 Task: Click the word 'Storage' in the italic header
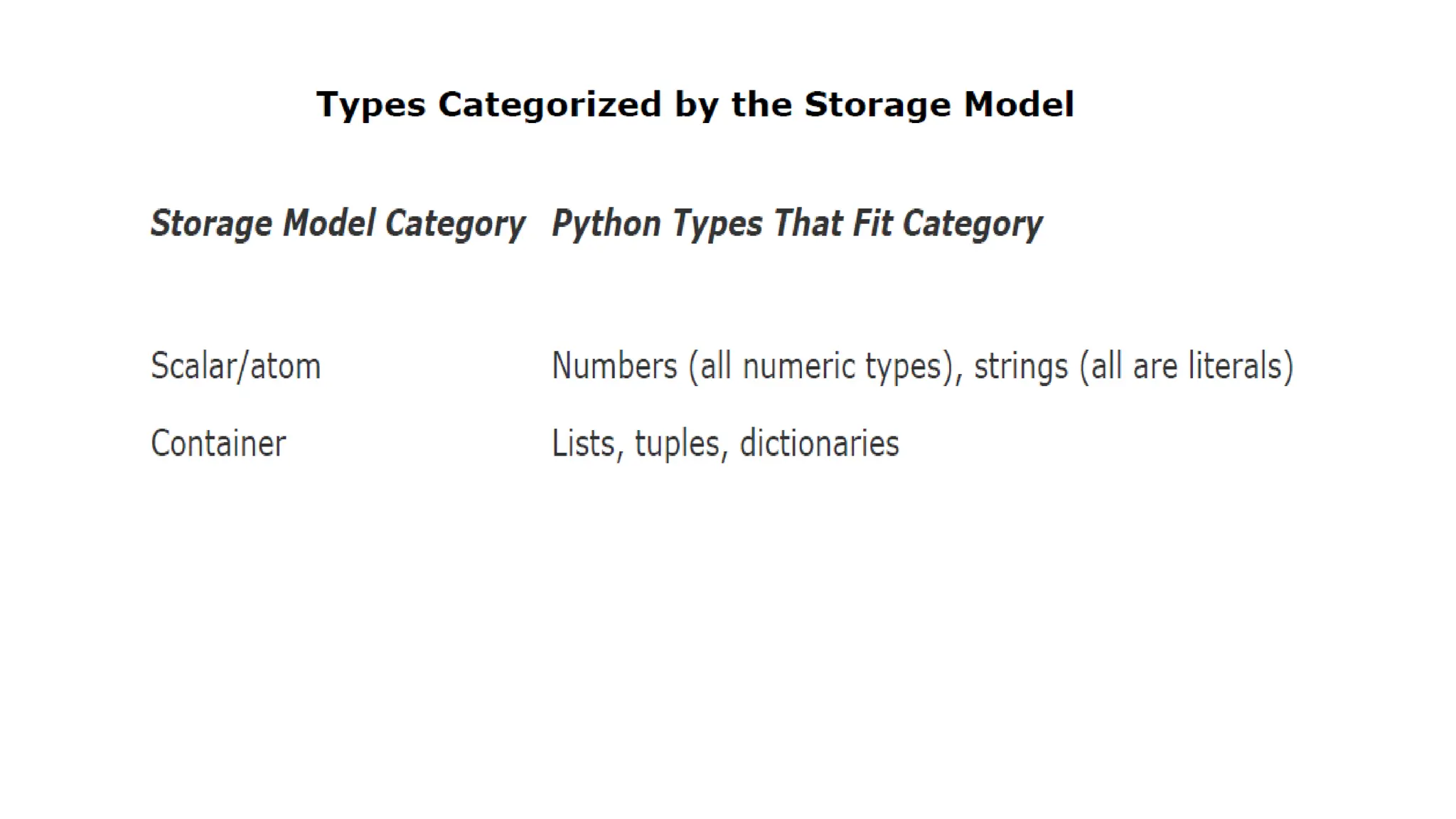[211, 224]
